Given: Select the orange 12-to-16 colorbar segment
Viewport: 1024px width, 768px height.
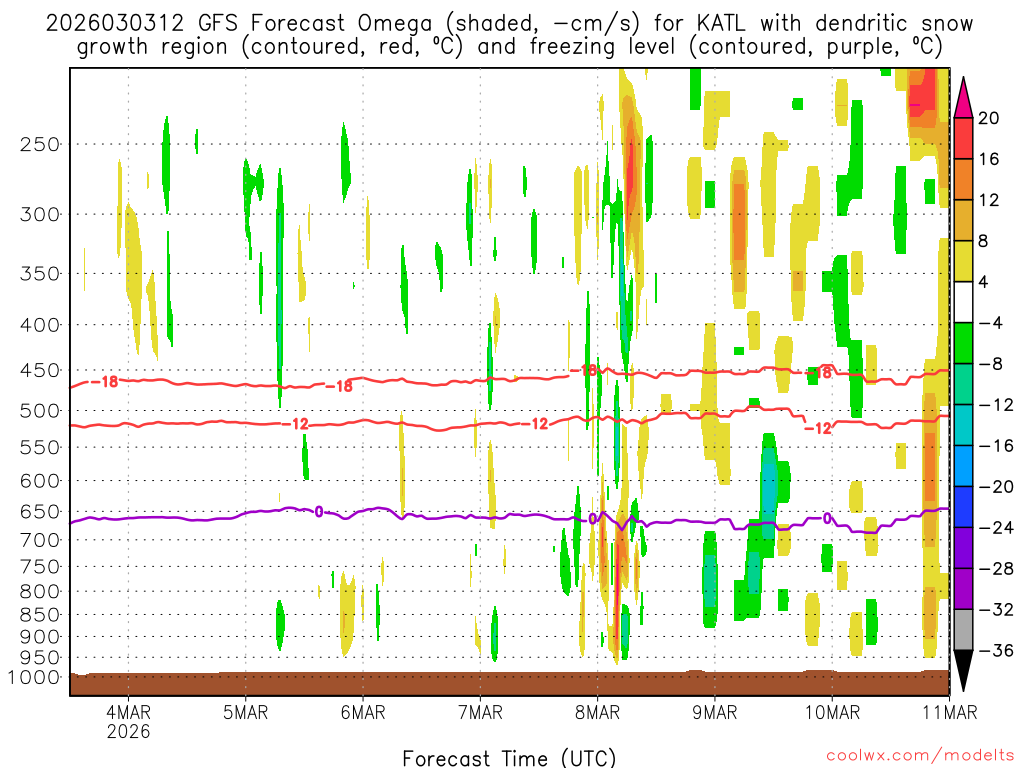Looking at the screenshot, I should tap(963, 179).
